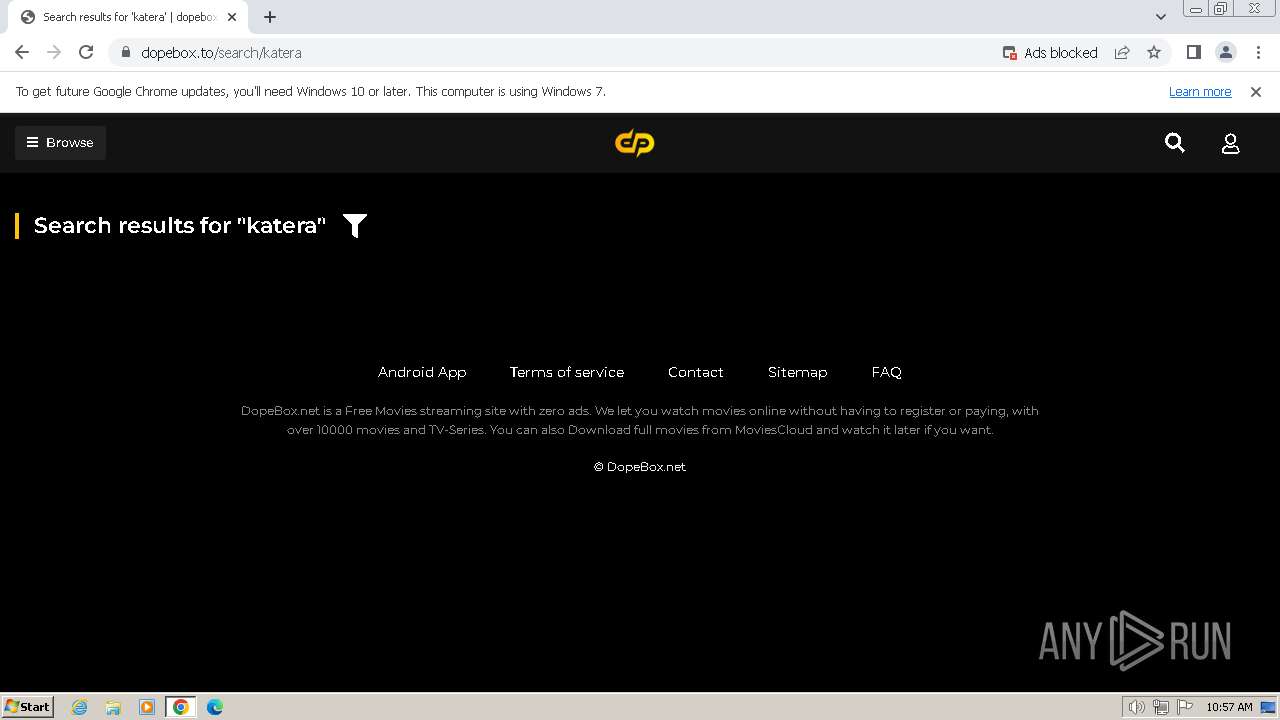Bookmark this page with the star icon
Screen dimensions: 1280x720
point(1154,53)
